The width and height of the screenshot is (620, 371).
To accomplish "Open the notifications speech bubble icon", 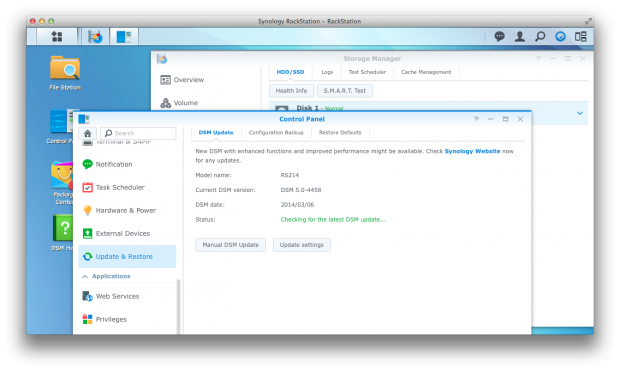I will (x=499, y=37).
